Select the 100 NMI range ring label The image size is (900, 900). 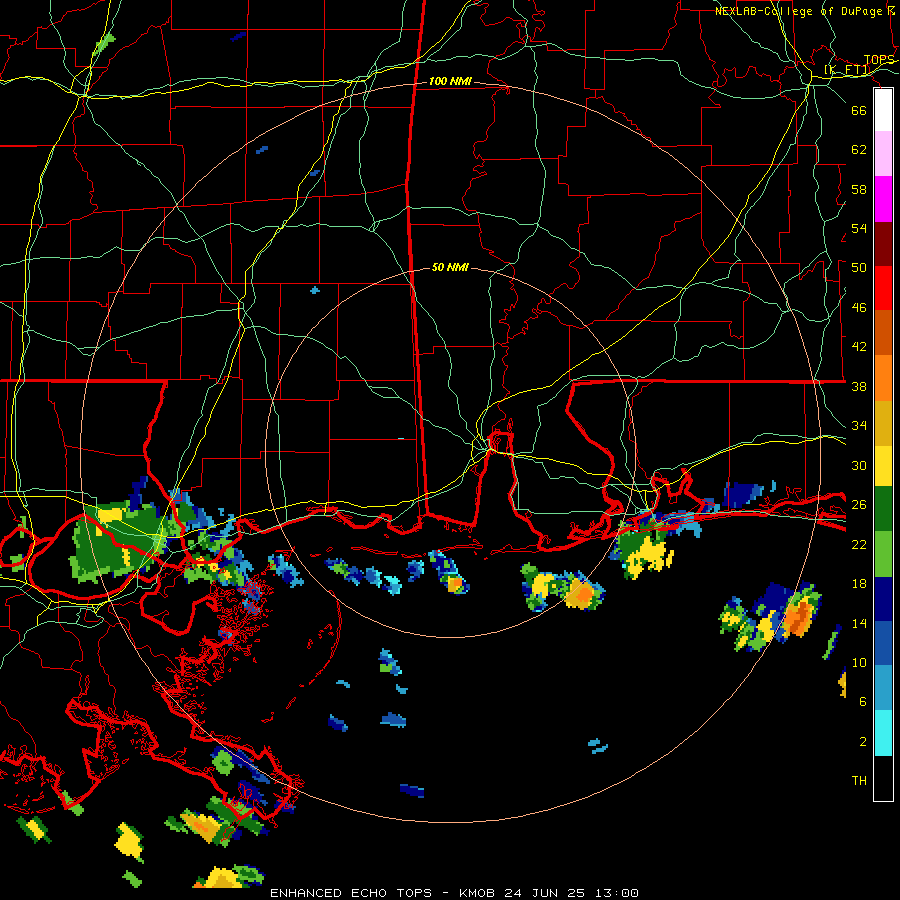[x=451, y=82]
